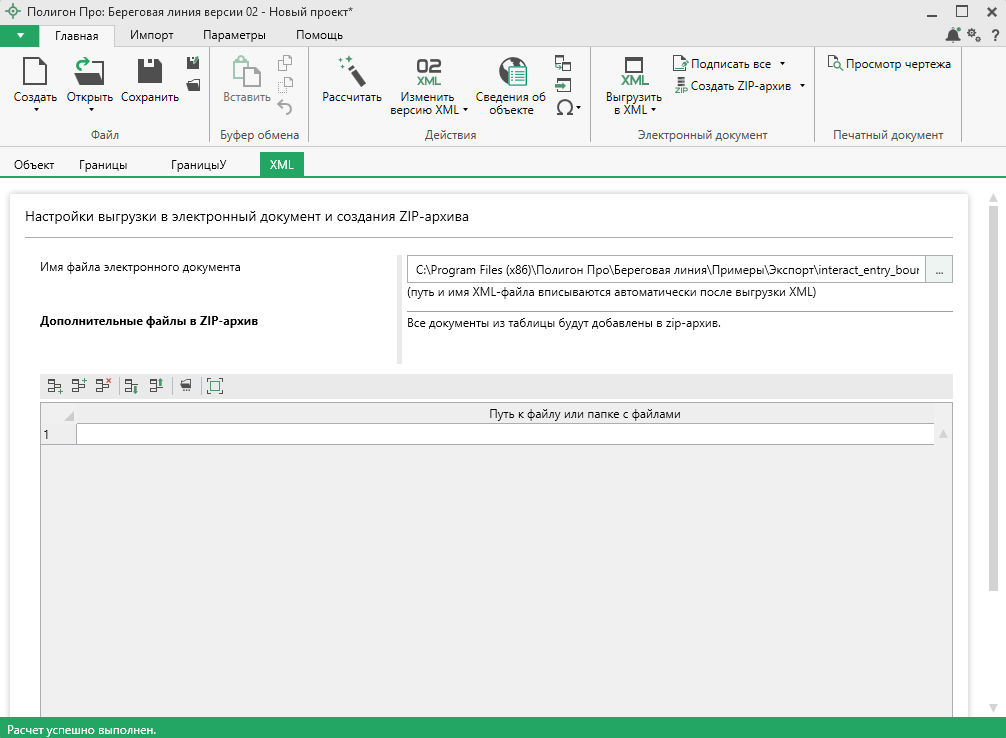Expand the Подписать все dropdown arrow
Screen dimensions: 1006x738
click(782, 64)
